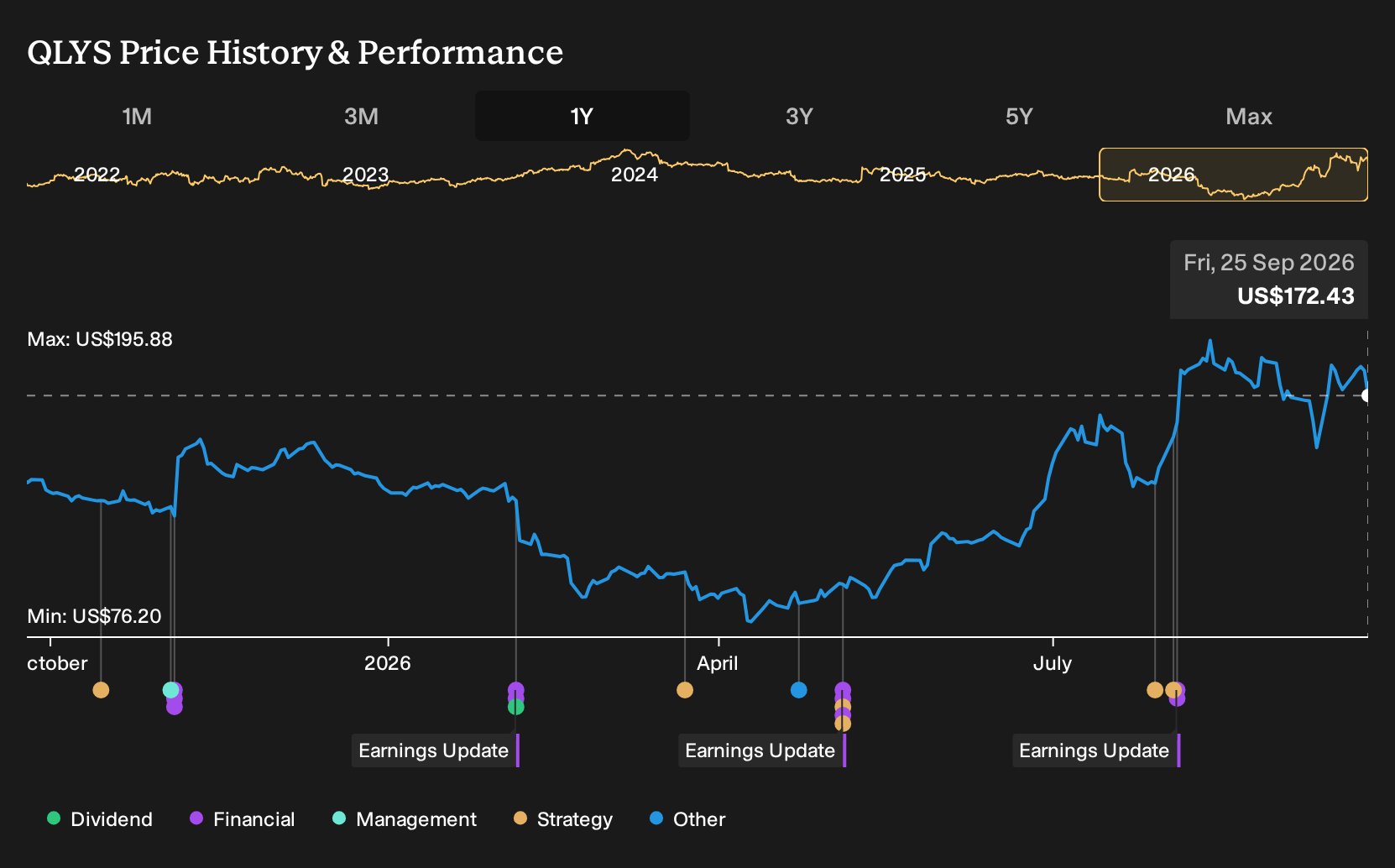Jump to 2023 on the overview chart
This screenshot has width=1395, height=868.
pyautogui.click(x=366, y=175)
